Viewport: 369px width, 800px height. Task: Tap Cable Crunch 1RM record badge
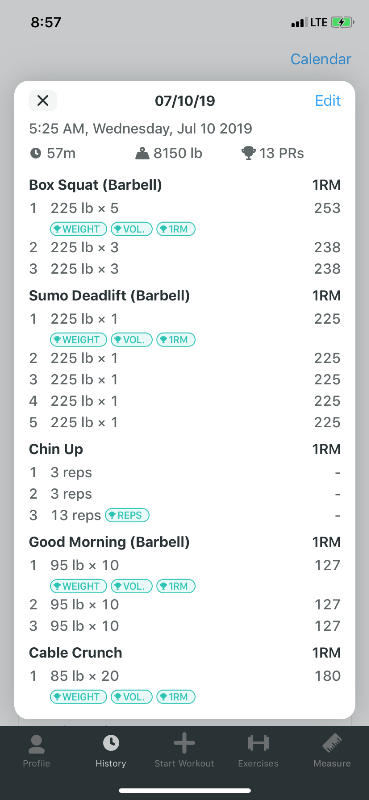point(176,697)
